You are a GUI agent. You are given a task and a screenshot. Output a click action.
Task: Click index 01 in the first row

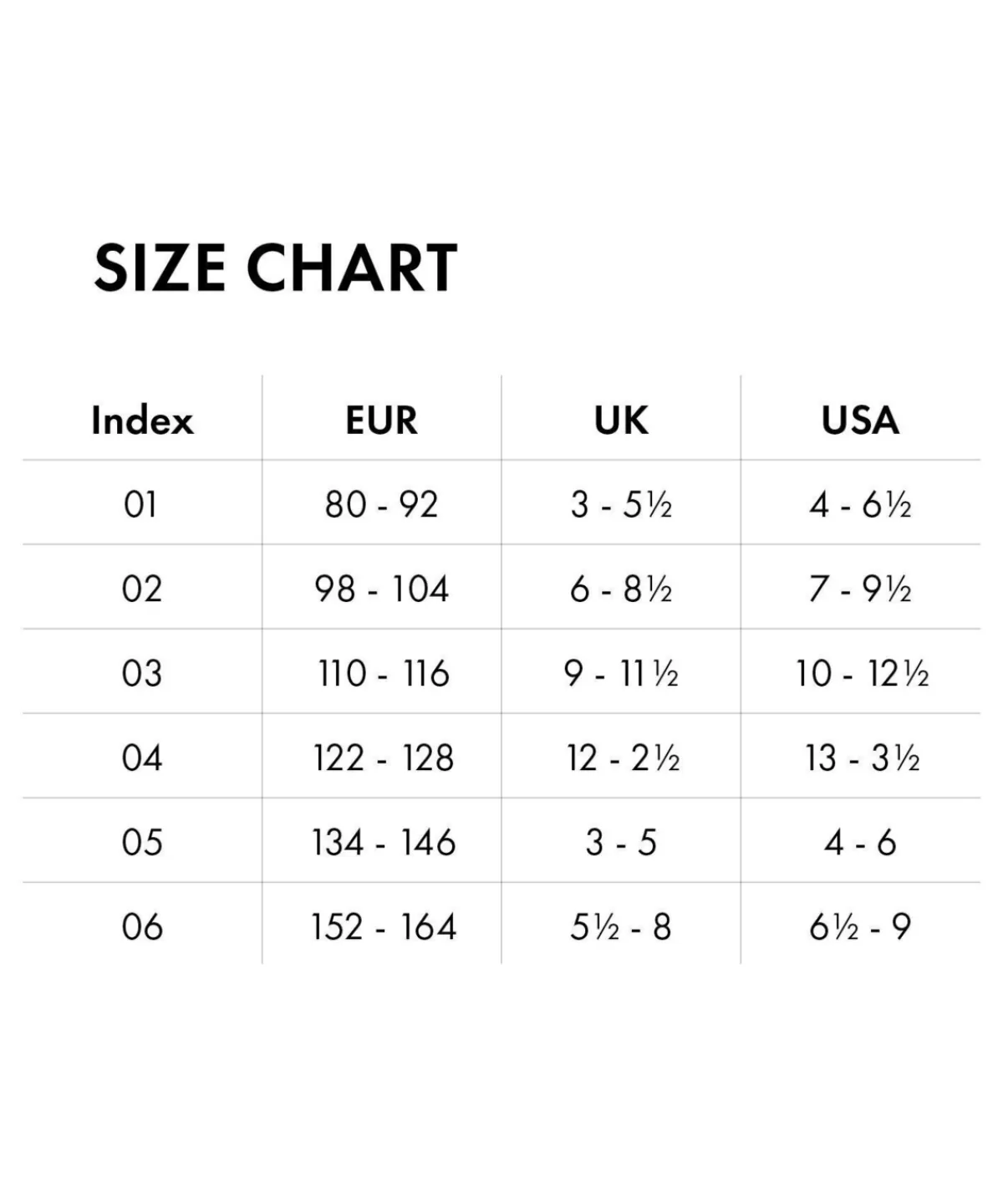click(140, 505)
